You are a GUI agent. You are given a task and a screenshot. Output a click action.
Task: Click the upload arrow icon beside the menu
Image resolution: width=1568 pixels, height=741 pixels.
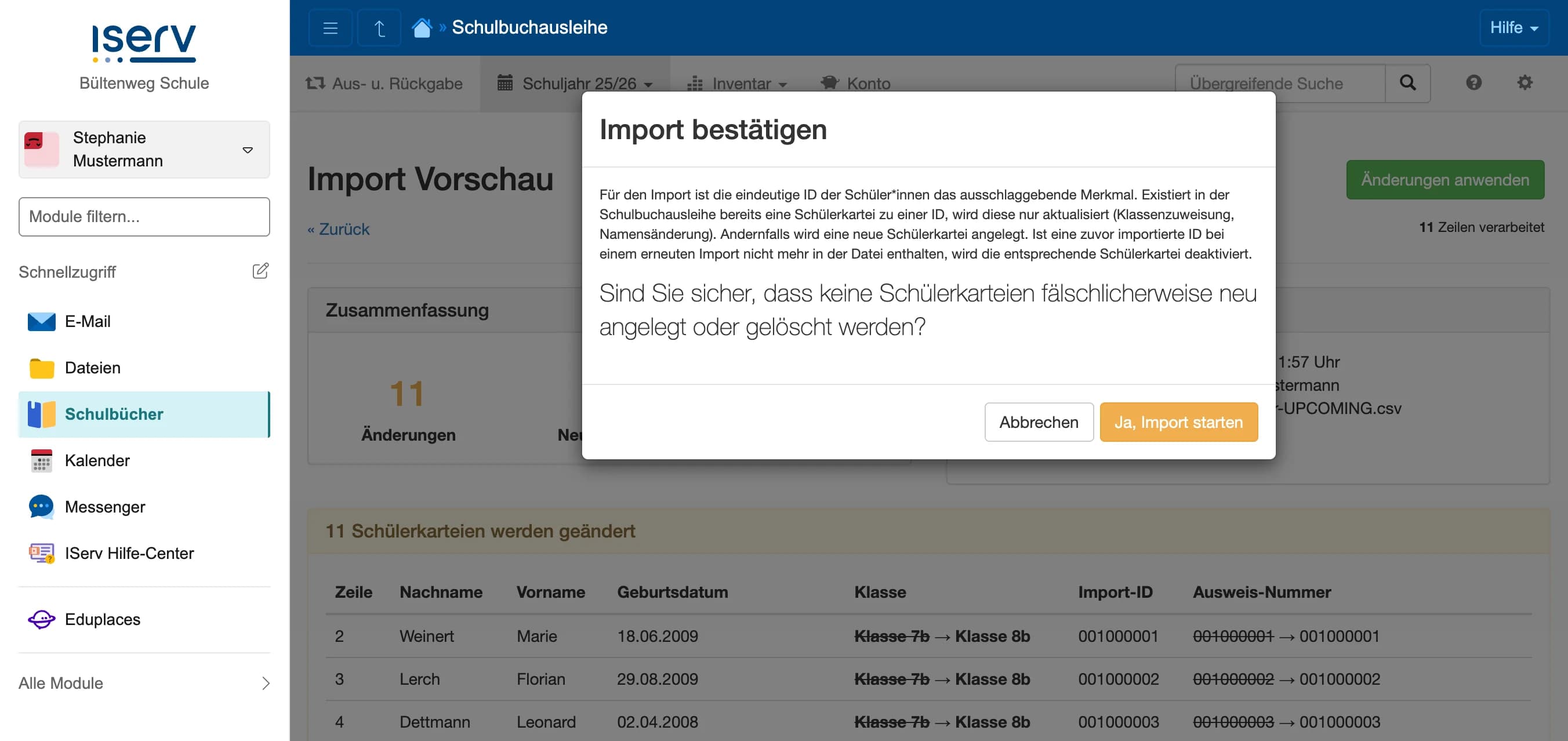click(379, 27)
